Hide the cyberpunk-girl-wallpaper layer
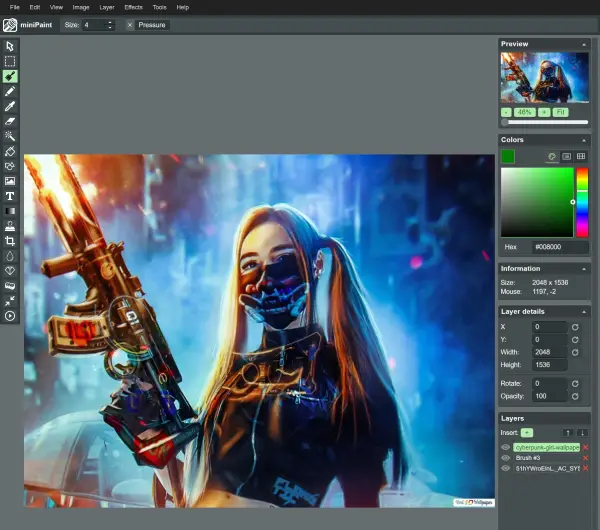Image resolution: width=600 pixels, height=530 pixels. [x=505, y=447]
